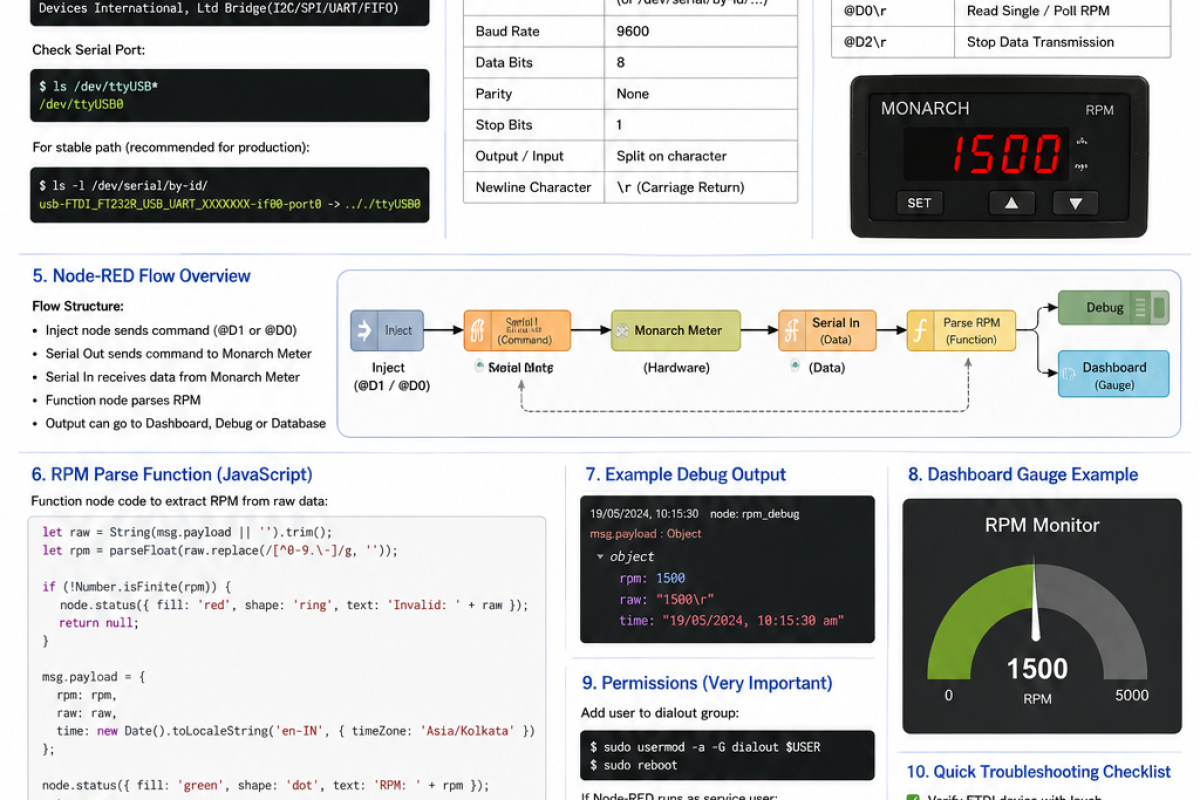1200x800 pixels.
Task: Select the Parse RPM function node
Action: click(x=961, y=330)
